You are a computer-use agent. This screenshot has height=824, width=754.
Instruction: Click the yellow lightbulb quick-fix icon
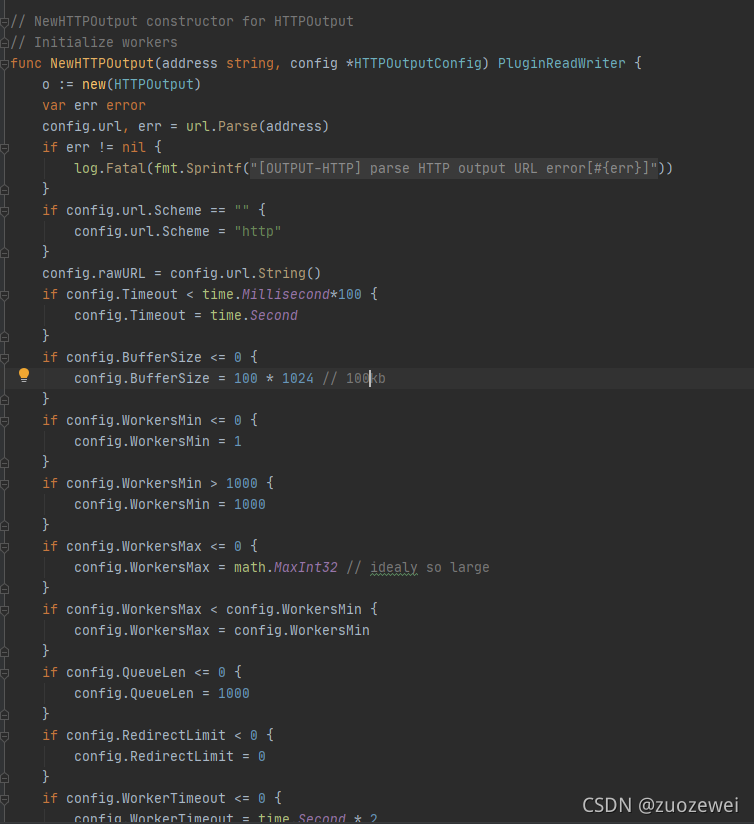point(24,375)
